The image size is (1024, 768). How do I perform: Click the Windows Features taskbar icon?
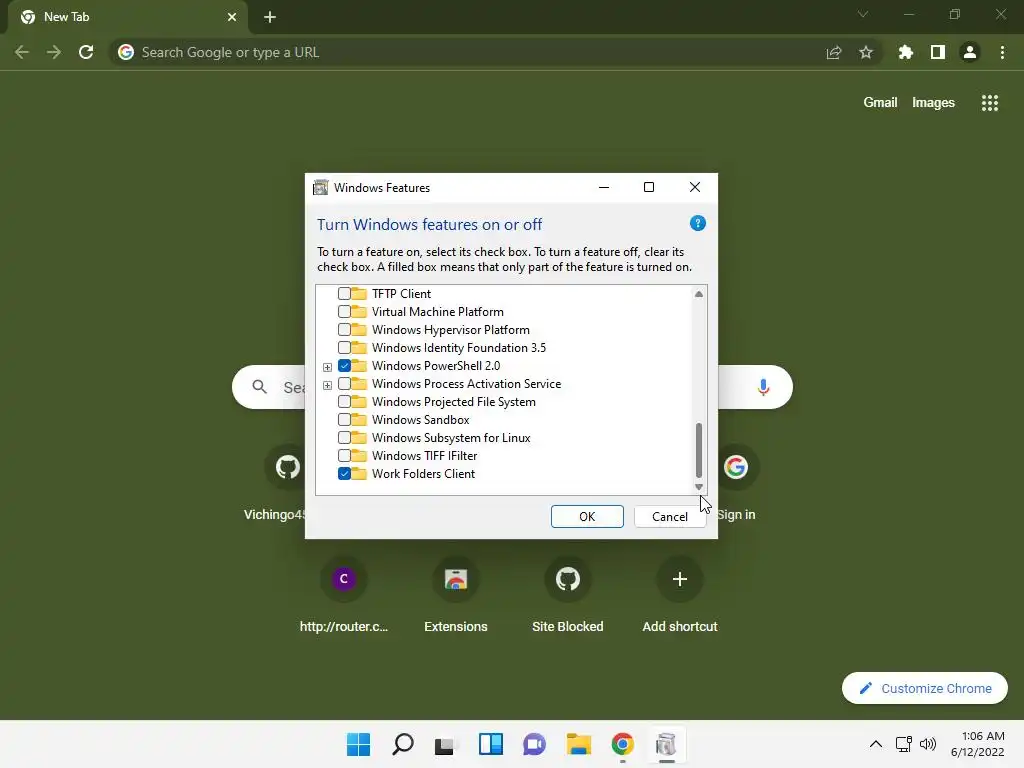(x=666, y=744)
